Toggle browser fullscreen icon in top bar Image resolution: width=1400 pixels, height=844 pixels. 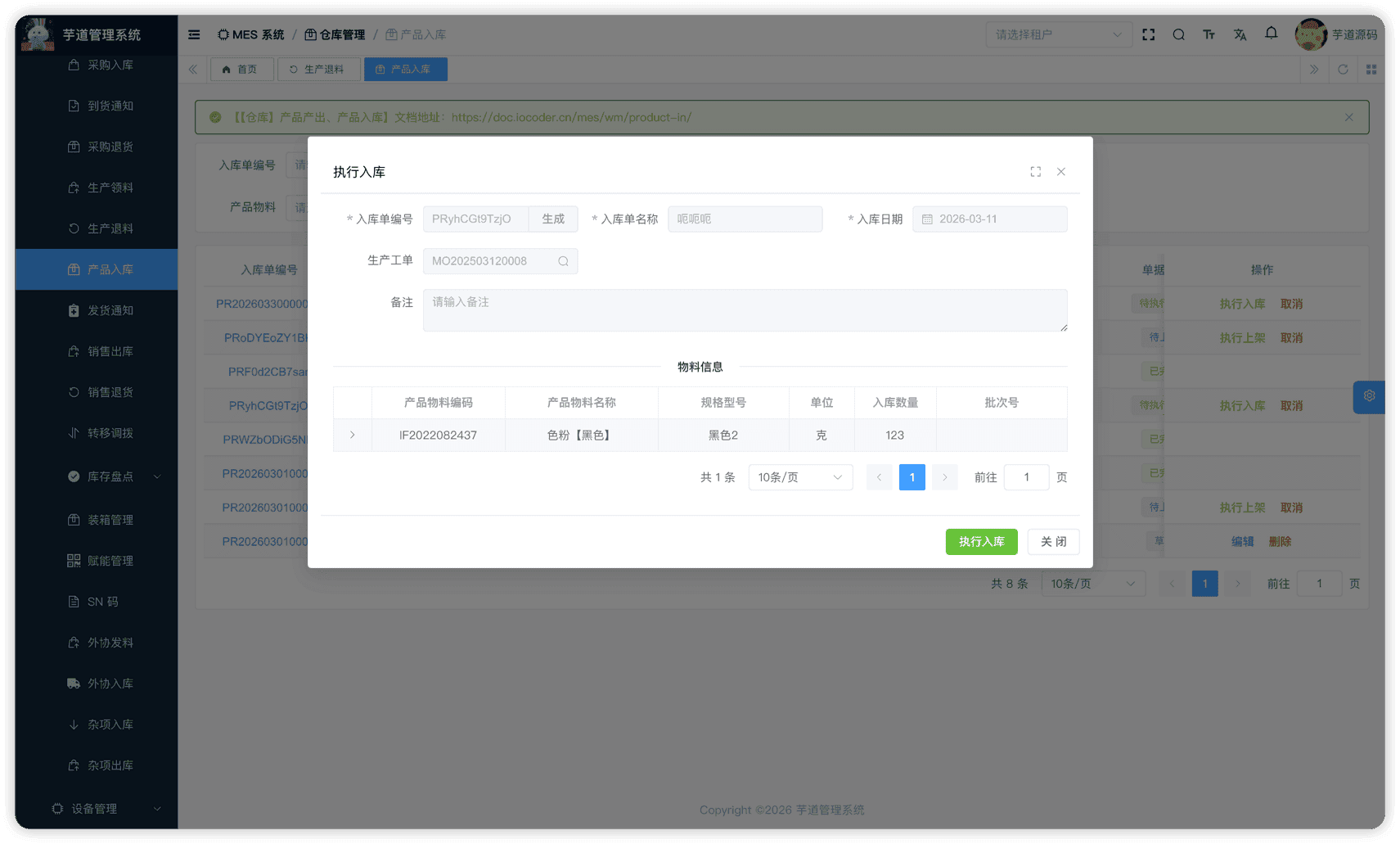(1148, 34)
